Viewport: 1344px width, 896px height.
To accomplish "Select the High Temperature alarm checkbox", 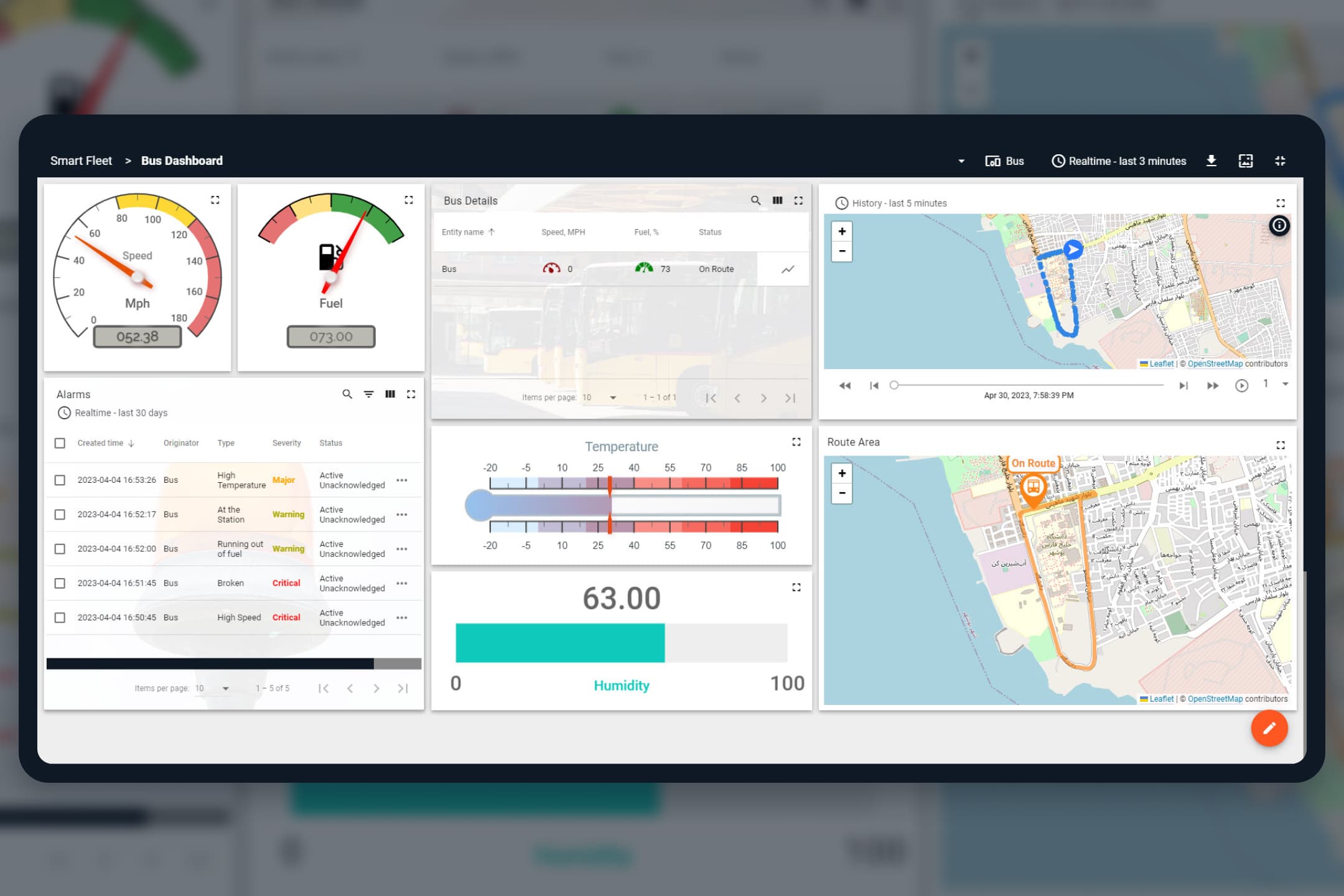I will 60,480.
